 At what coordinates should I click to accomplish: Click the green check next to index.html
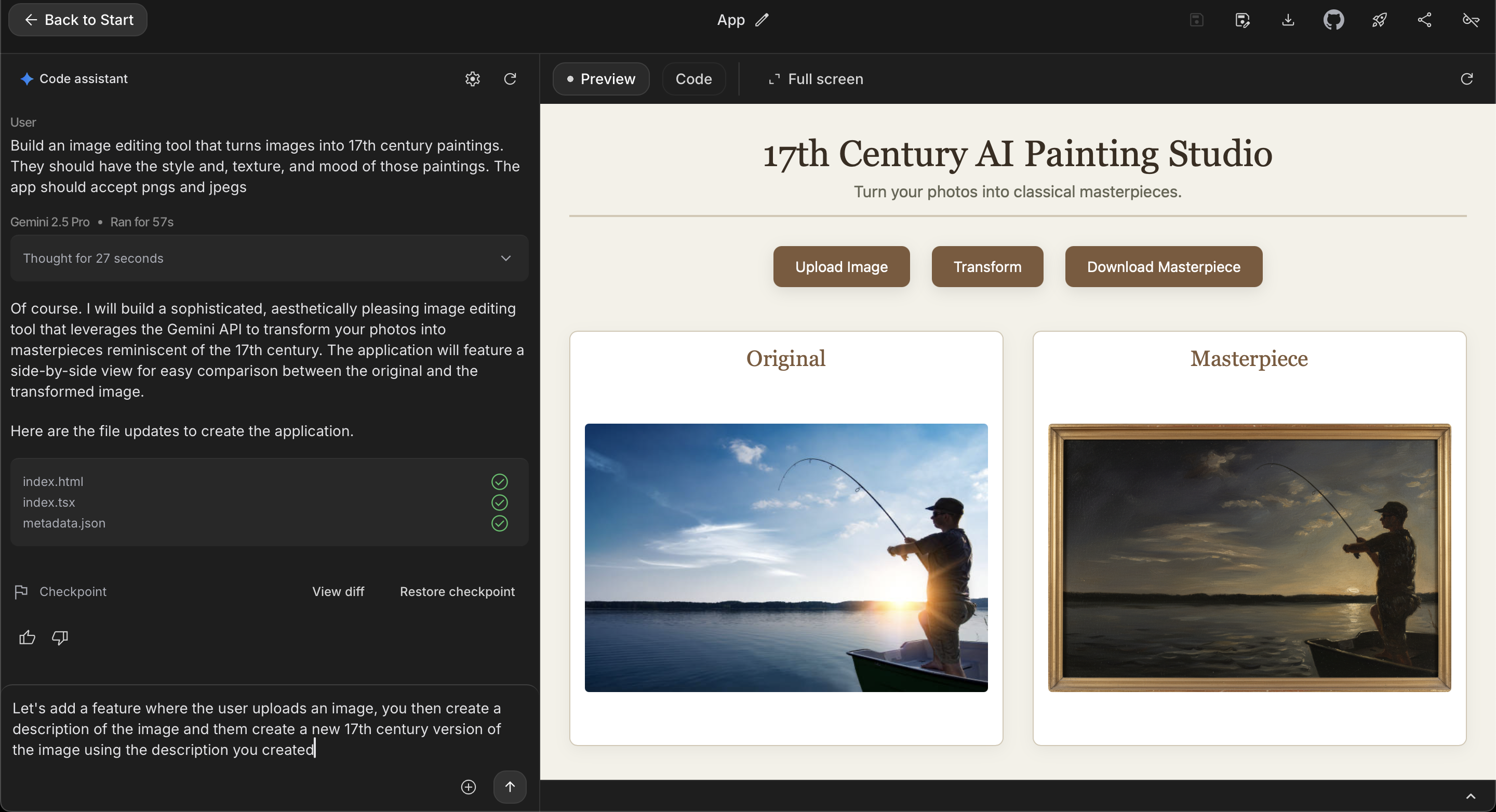pyautogui.click(x=499, y=481)
